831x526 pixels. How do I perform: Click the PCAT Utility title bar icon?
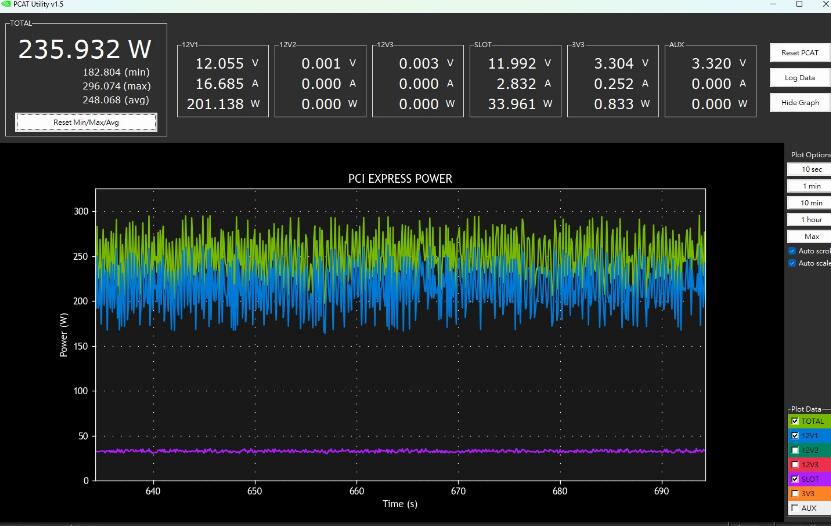pyautogui.click(x=8, y=5)
